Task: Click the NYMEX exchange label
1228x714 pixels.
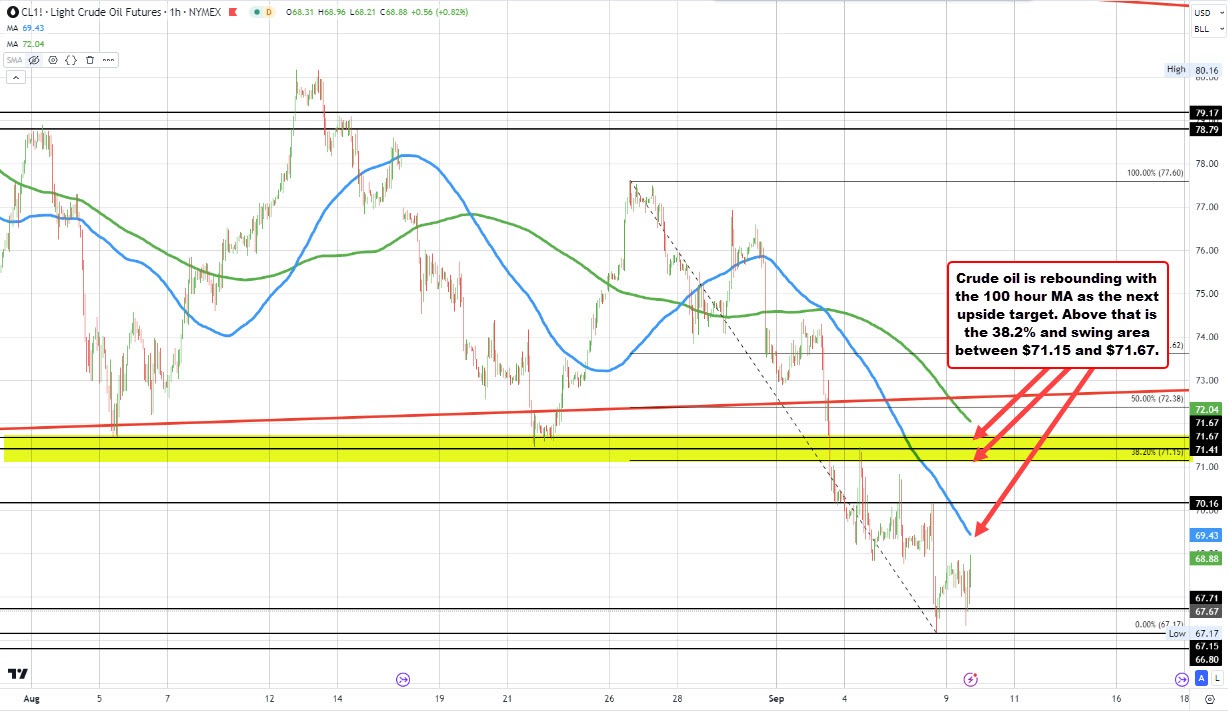Action: [x=205, y=12]
